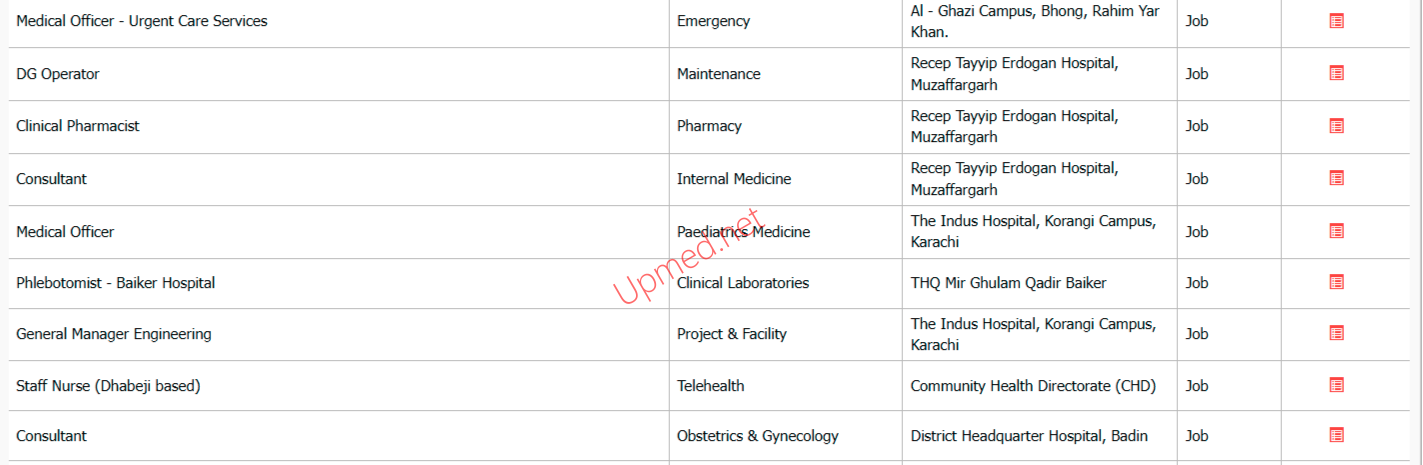Click THQ Mir Ghulam Qadir Baiker location
The image size is (1423, 465).
(1008, 283)
